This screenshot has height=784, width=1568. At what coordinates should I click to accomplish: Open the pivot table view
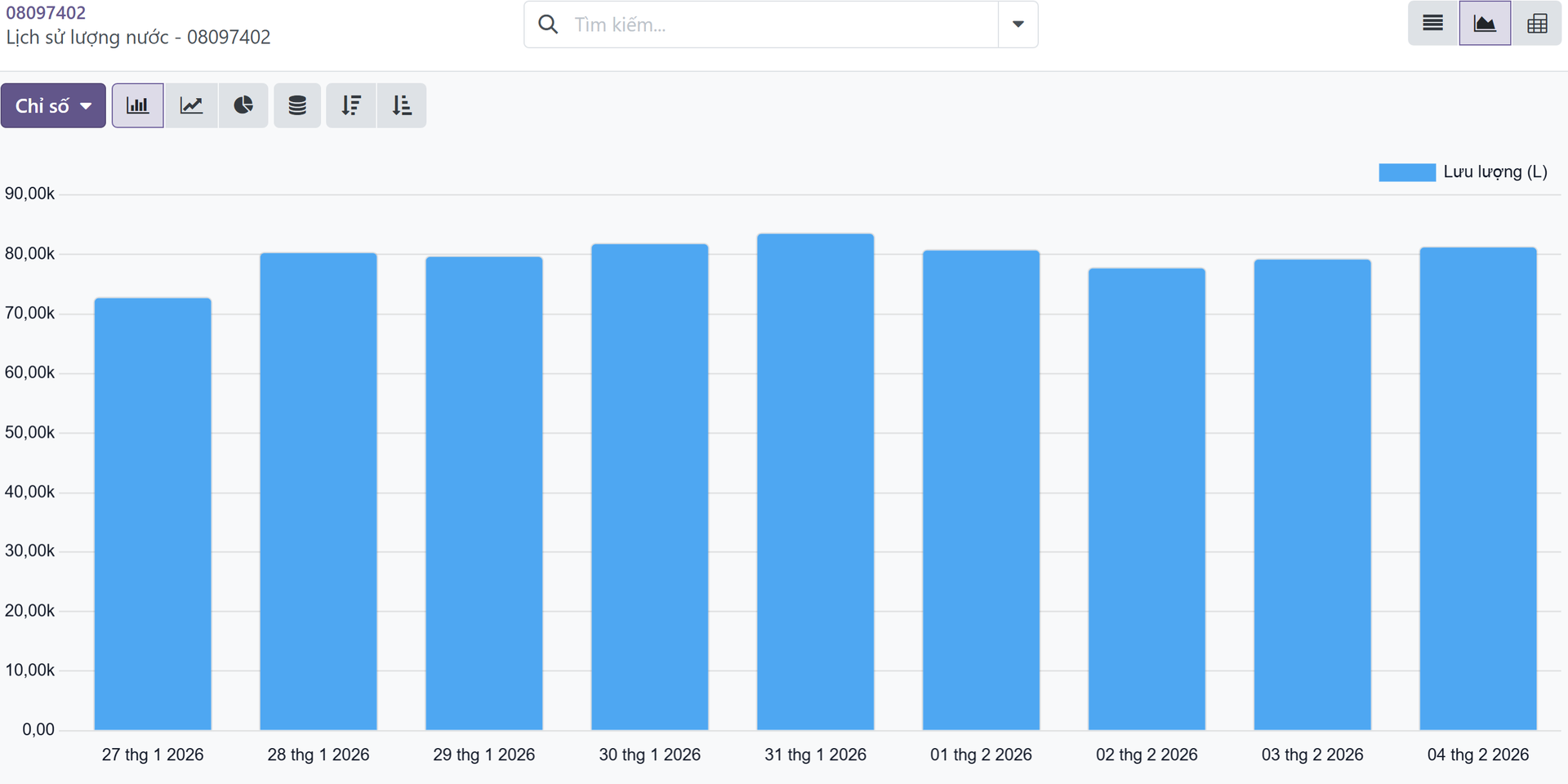point(1537,23)
